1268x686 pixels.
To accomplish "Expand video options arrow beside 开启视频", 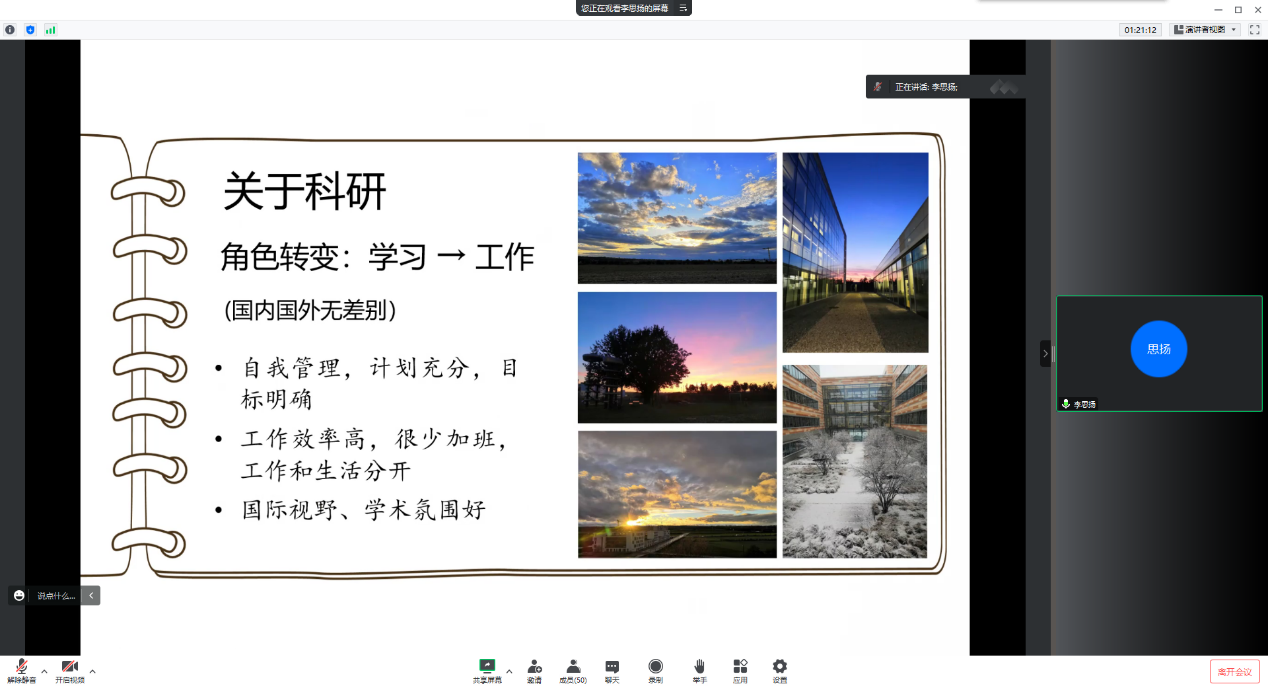I will point(93,671).
